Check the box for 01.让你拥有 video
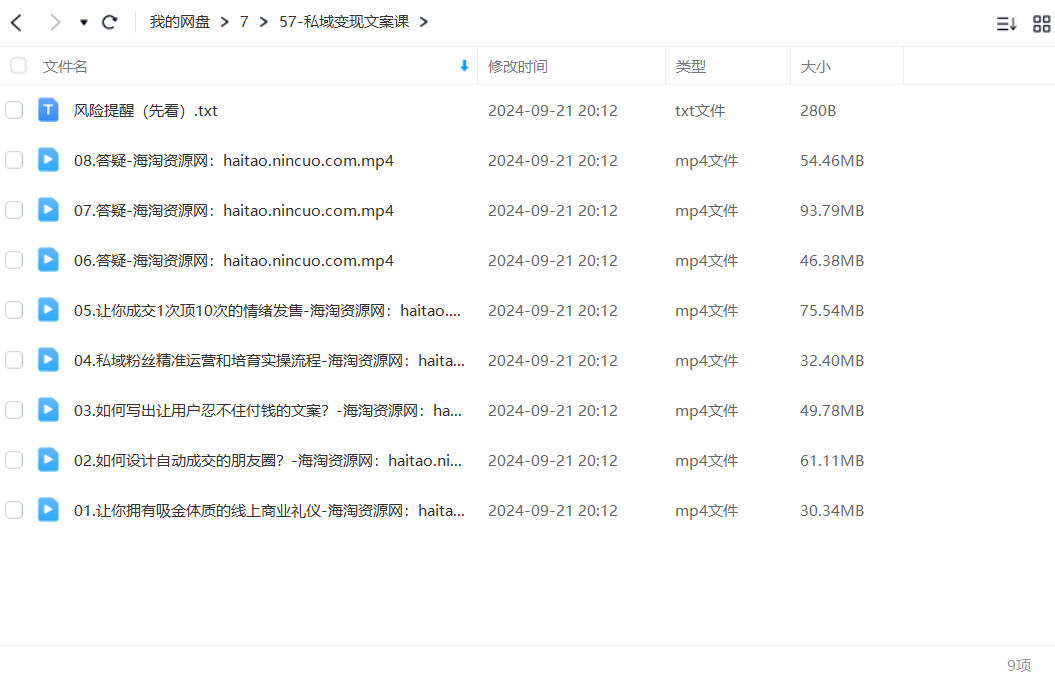The height and width of the screenshot is (684, 1055). click(14, 510)
